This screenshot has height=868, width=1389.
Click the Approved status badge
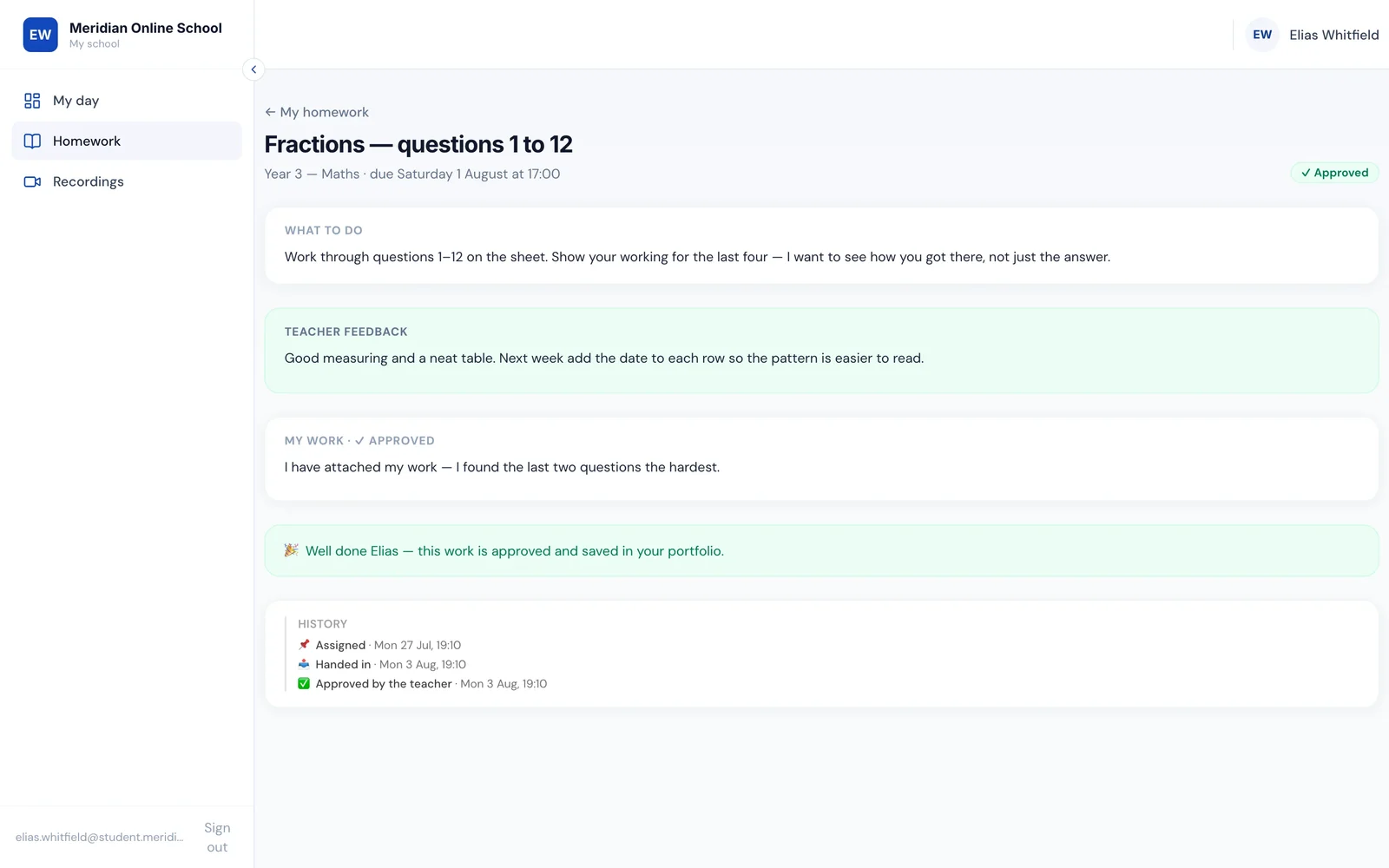click(x=1334, y=173)
